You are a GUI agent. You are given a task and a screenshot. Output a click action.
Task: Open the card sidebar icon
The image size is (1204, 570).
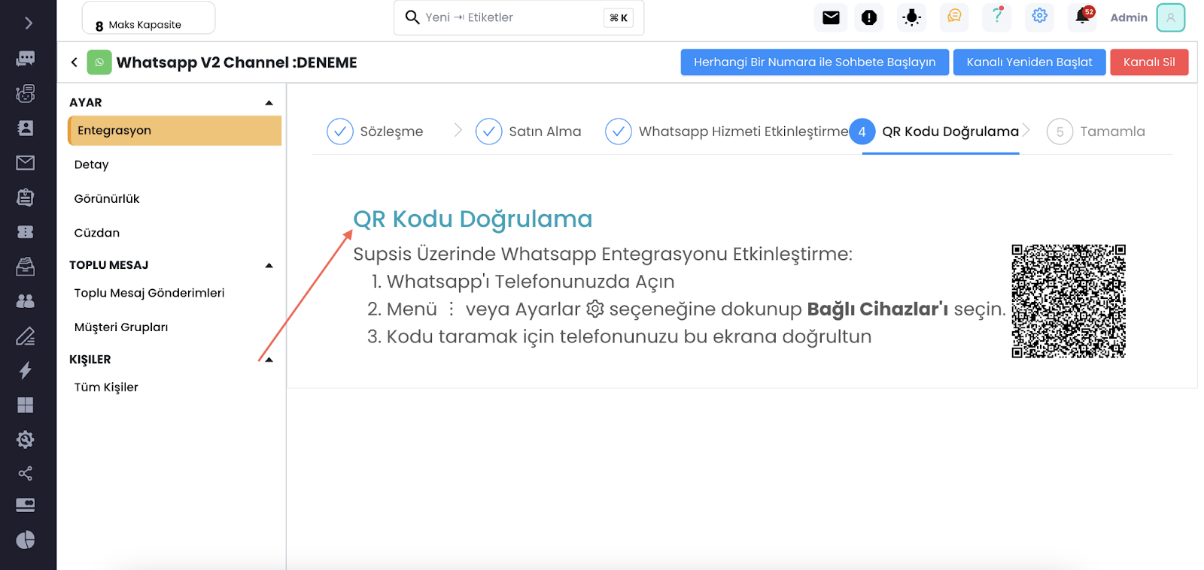26,505
